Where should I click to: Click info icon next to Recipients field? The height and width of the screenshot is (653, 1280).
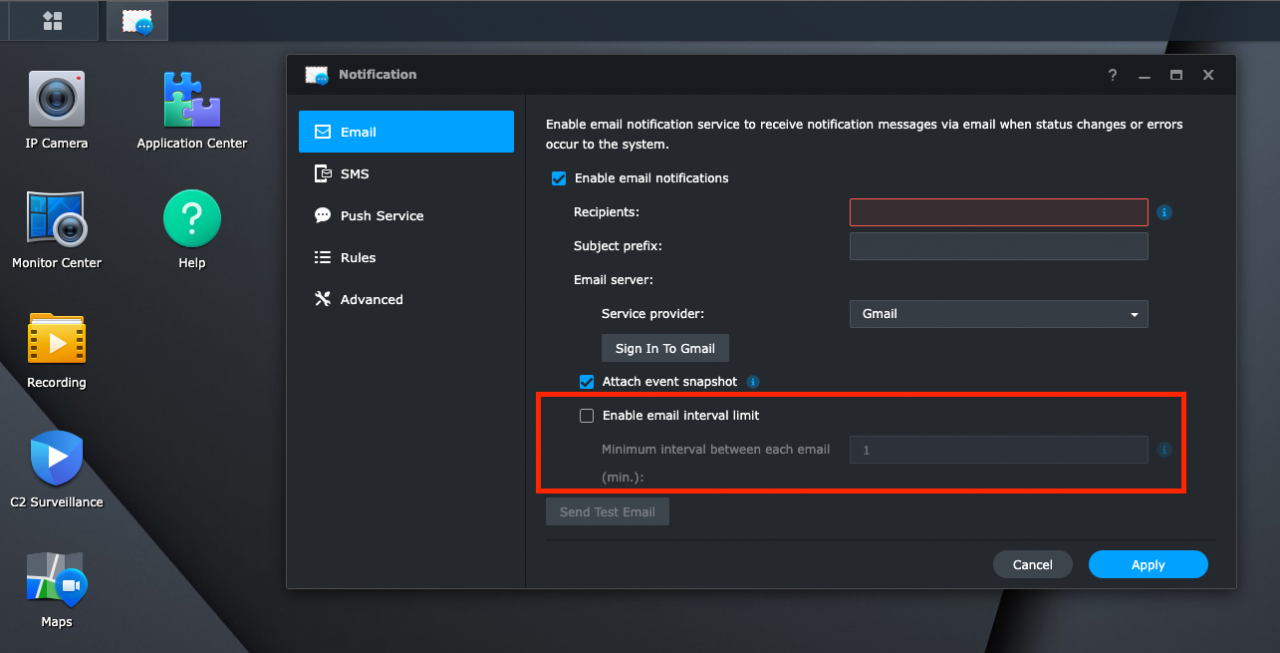[1164, 213]
